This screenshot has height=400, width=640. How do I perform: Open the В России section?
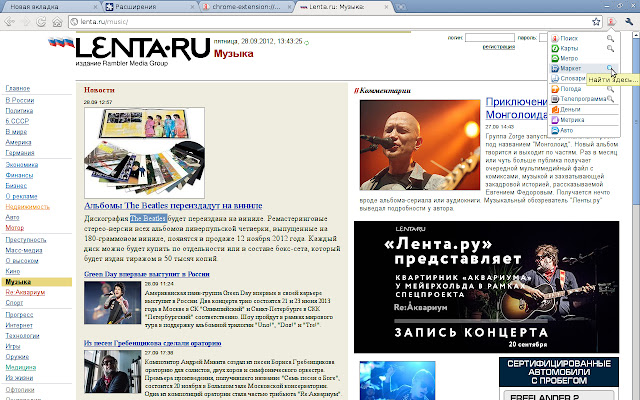[x=20, y=100]
